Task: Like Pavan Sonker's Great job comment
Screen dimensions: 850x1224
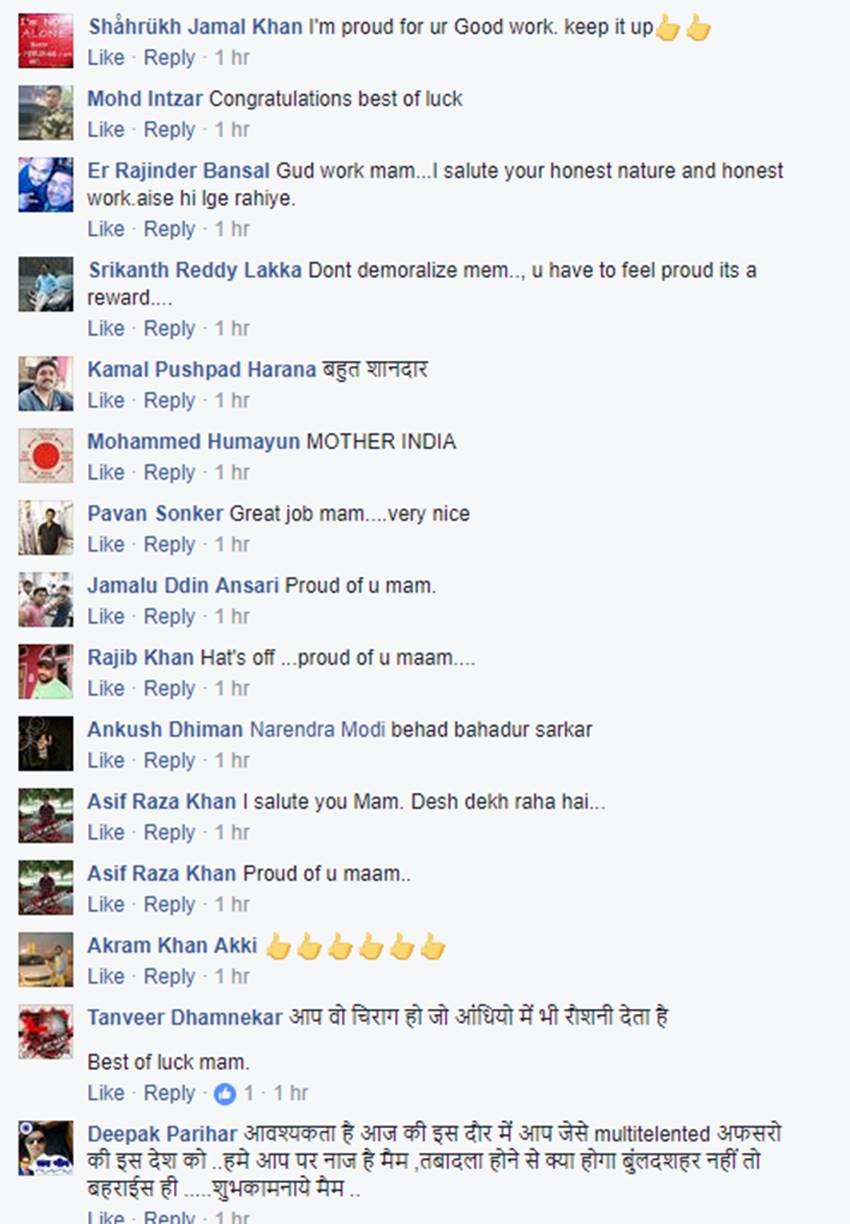Action: coord(105,545)
